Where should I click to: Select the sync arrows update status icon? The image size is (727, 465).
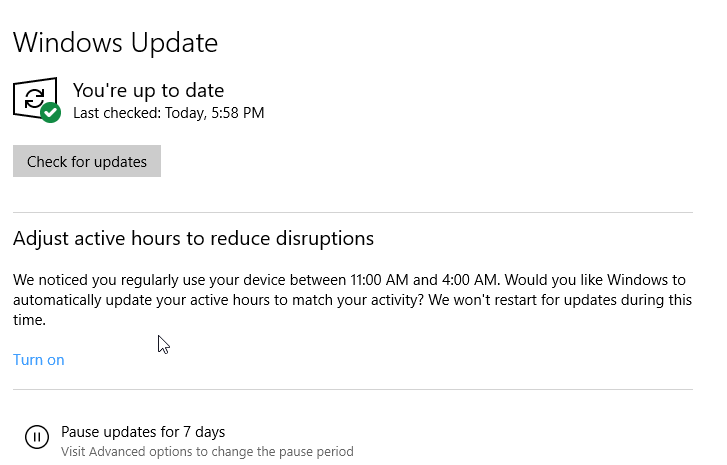pos(35,98)
